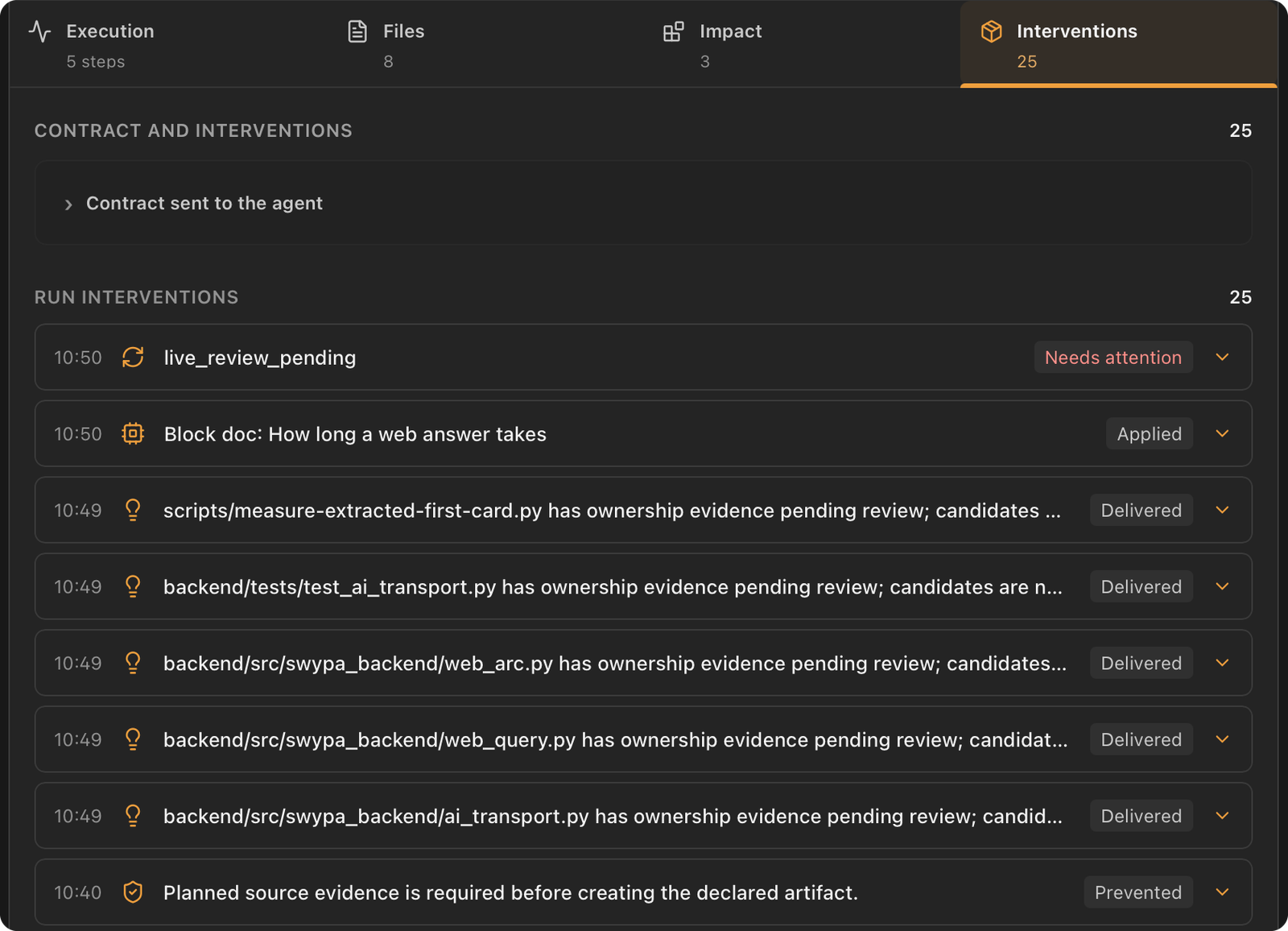Click the CONTRACT AND INTERVENTIONS heading
Screen dimensions: 1288x931
193,130
